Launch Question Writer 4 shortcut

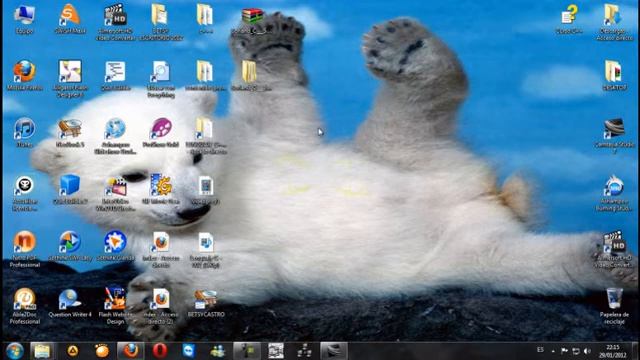(70, 299)
